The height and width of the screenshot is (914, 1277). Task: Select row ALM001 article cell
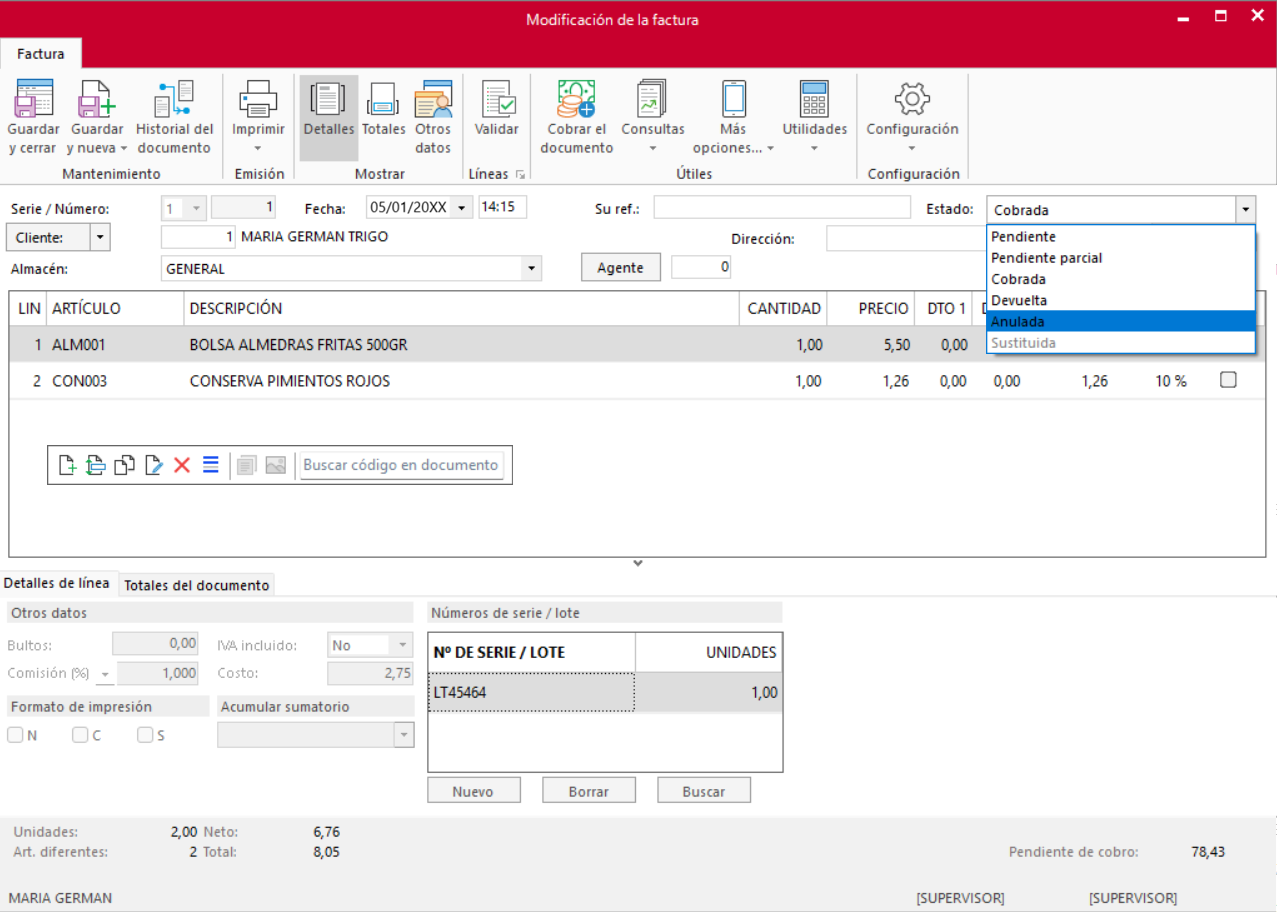pos(114,345)
